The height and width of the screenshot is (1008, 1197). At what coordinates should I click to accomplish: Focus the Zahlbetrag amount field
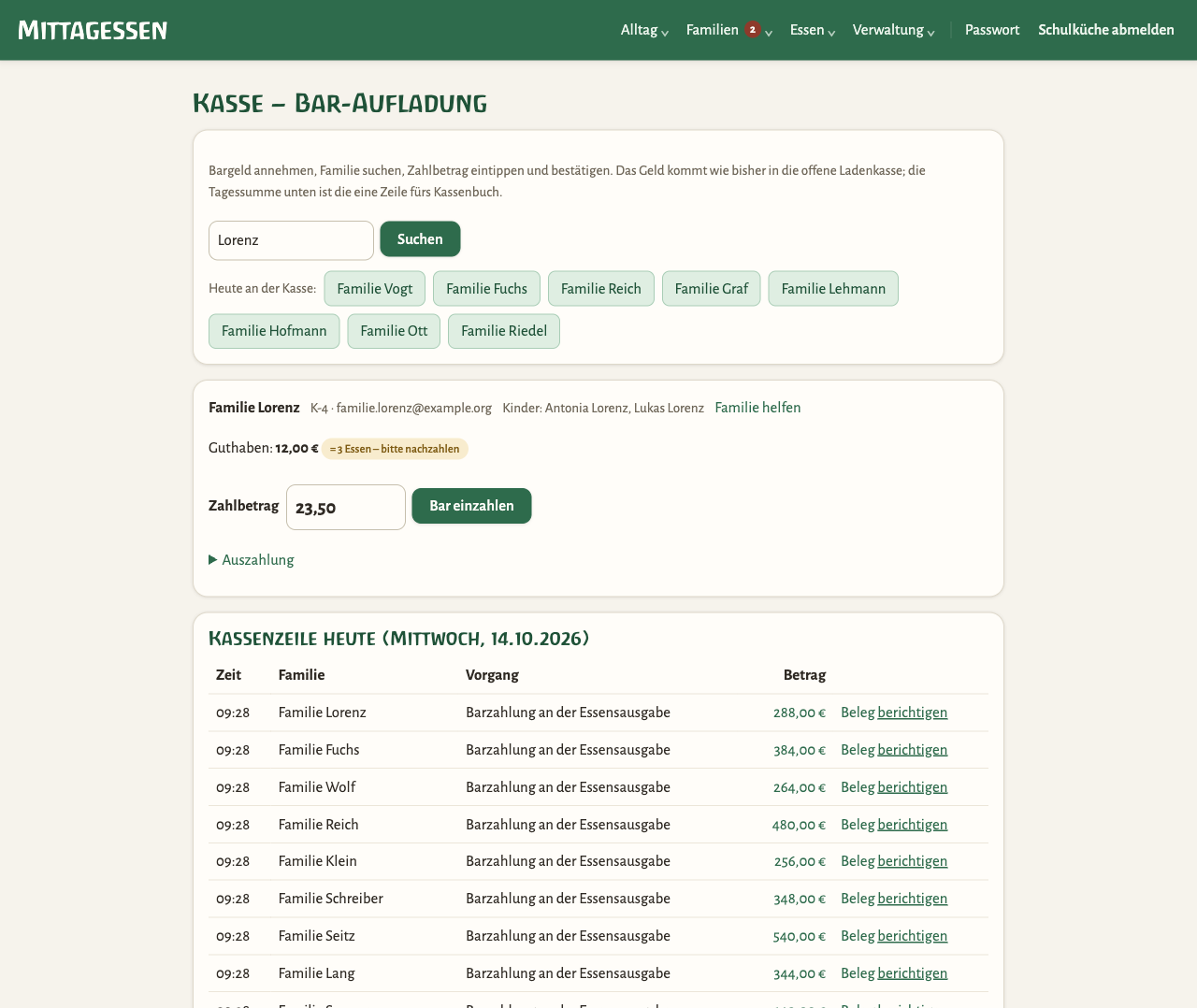[346, 508]
